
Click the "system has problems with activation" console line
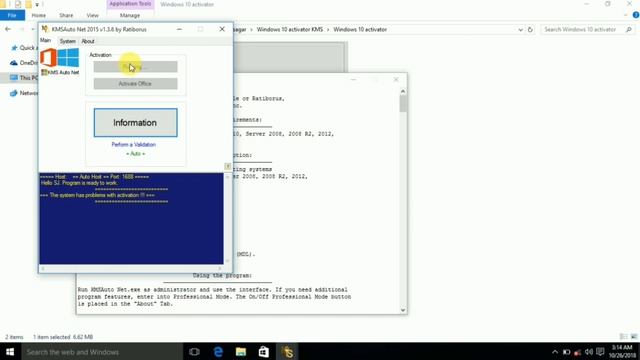[x=97, y=196]
